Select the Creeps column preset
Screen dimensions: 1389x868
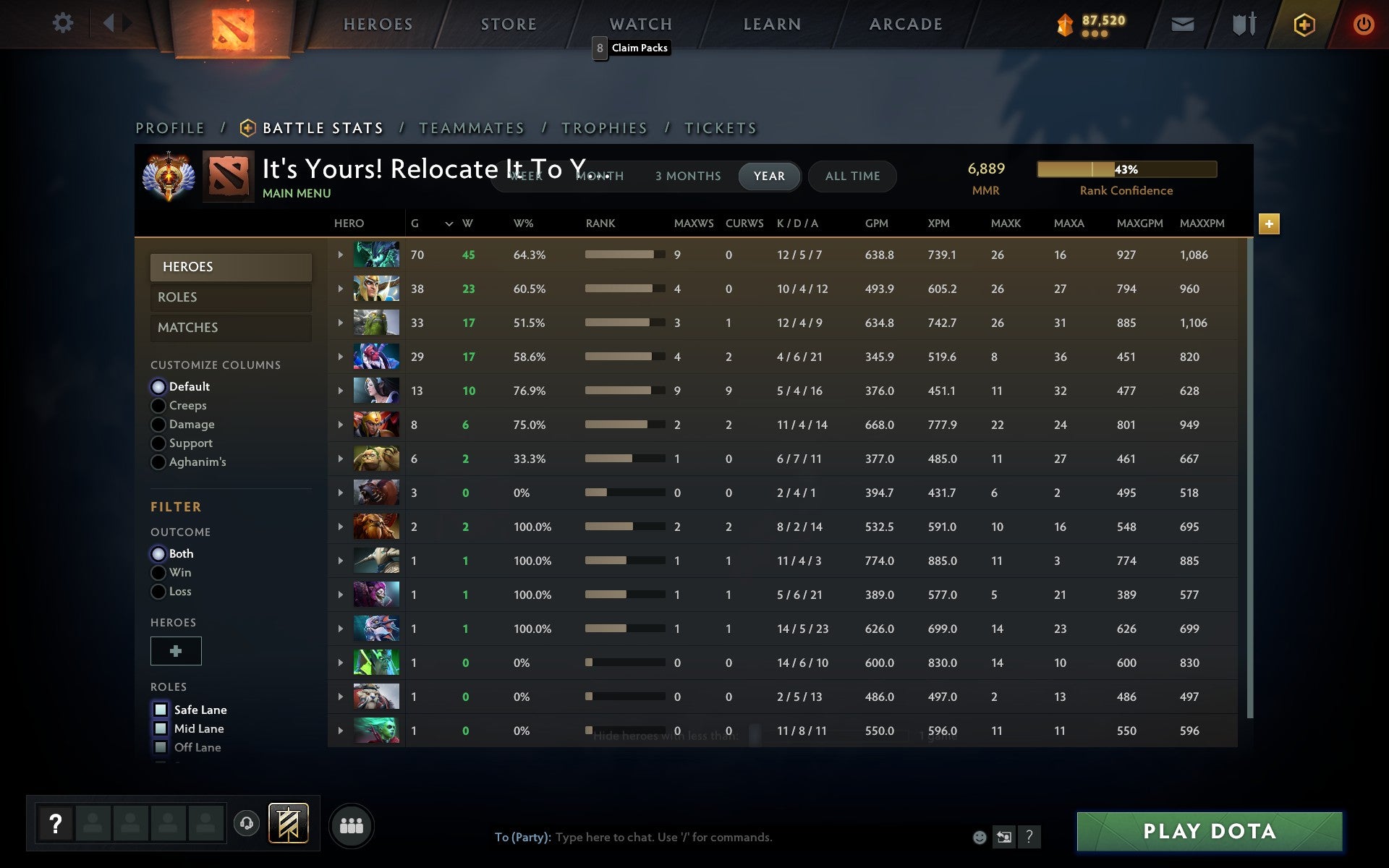tap(158, 406)
